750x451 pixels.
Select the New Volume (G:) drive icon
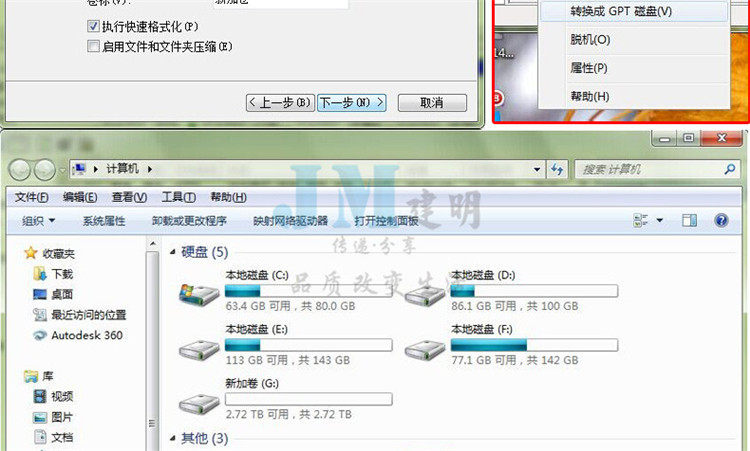pos(199,405)
